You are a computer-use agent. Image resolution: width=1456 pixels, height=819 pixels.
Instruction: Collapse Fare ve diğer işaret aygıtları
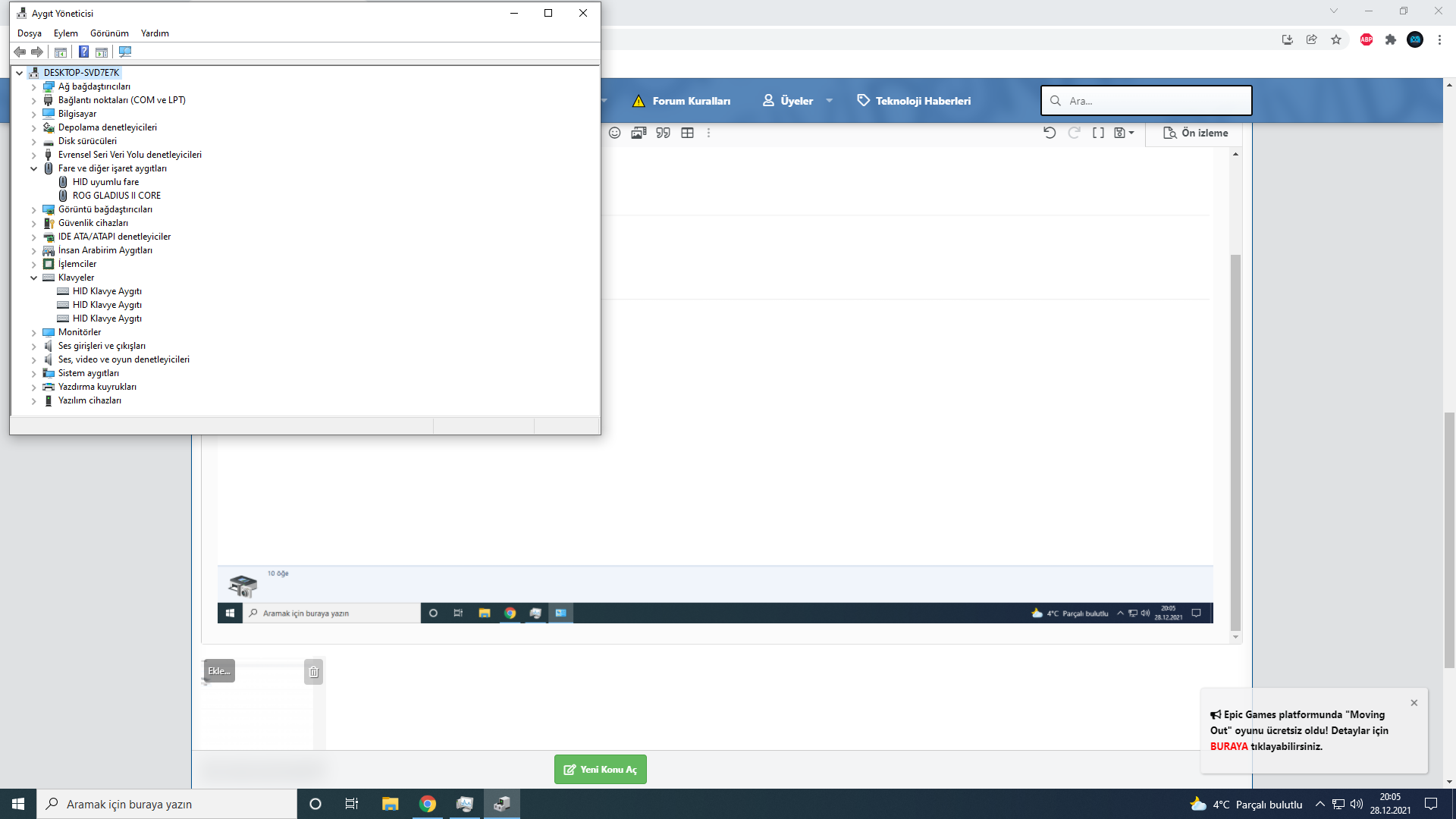click(33, 168)
